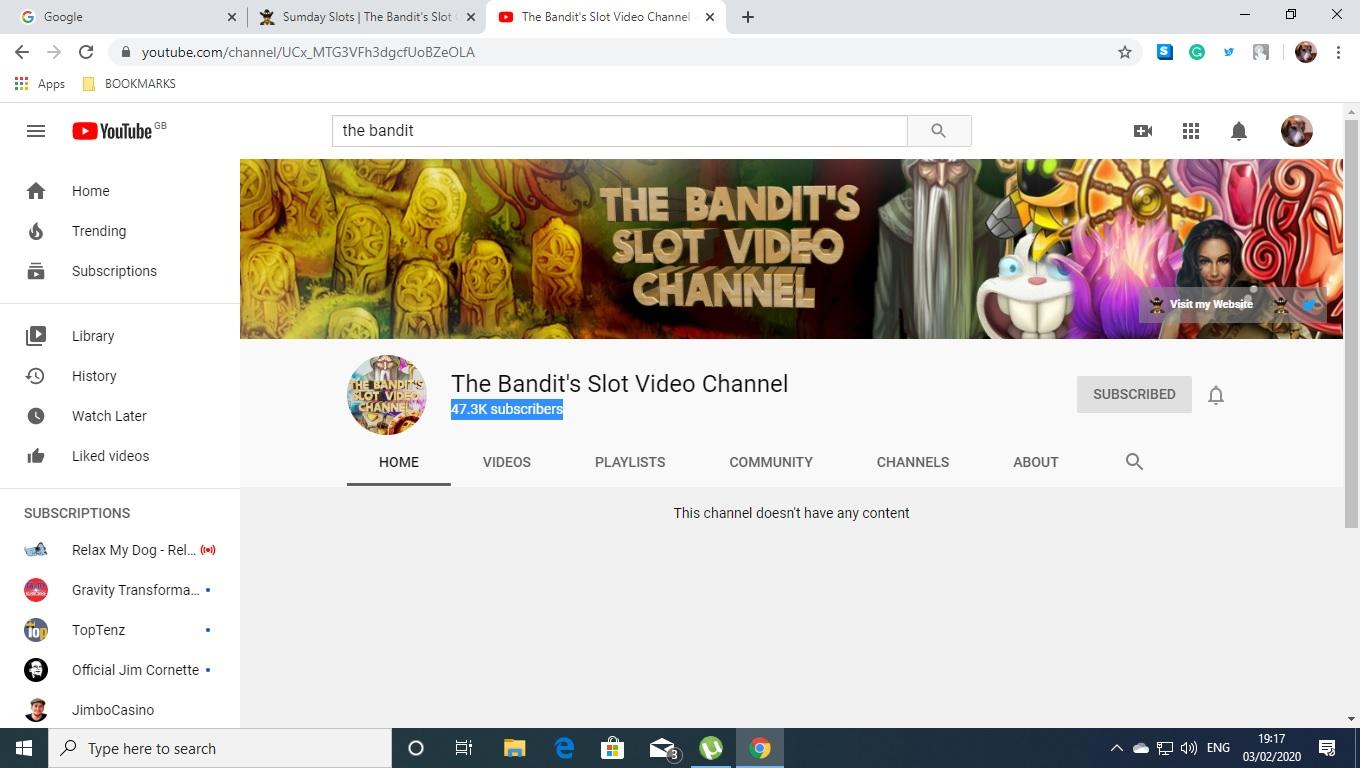Open Watch Later in the sidebar
The width and height of the screenshot is (1360, 768).
[120, 416]
